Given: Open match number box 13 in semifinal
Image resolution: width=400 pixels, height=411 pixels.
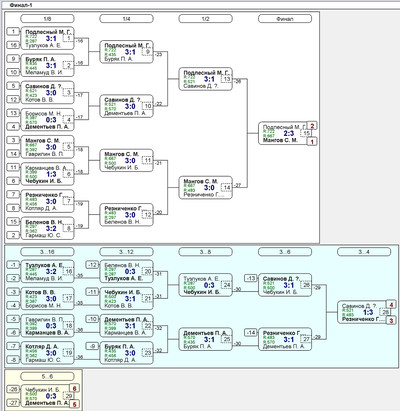Looking at the screenshot, I should [x=227, y=79].
